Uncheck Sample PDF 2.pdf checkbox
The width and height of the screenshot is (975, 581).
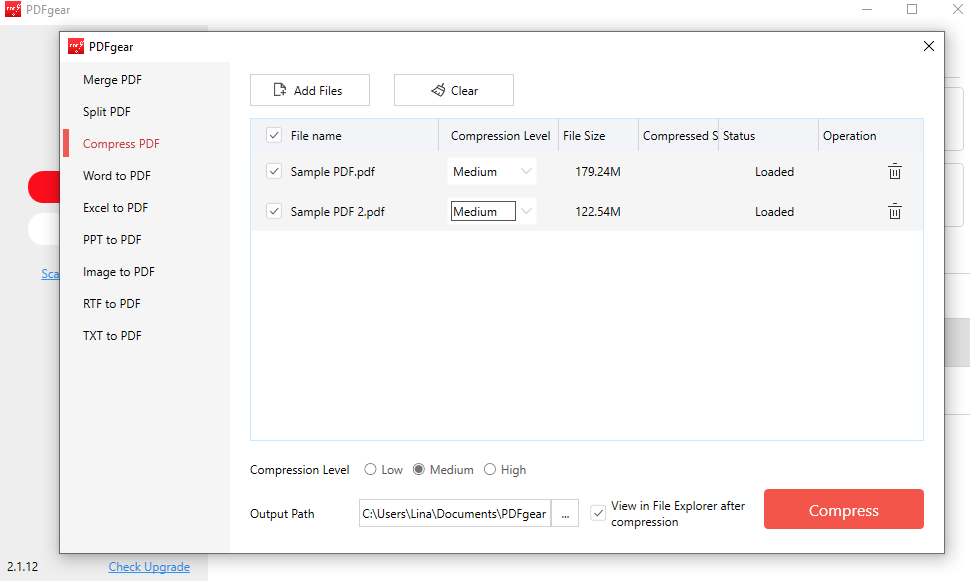point(274,211)
